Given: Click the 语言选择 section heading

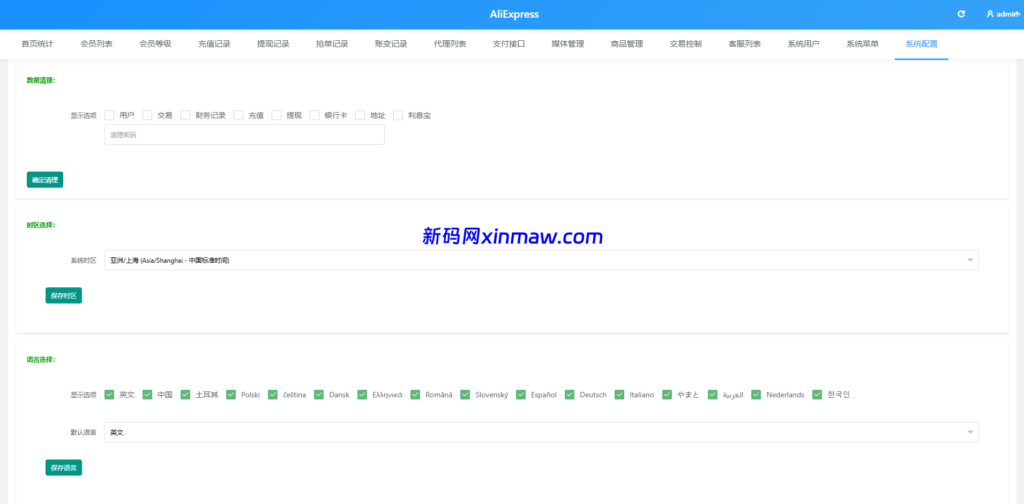Looking at the screenshot, I should (x=40, y=360).
